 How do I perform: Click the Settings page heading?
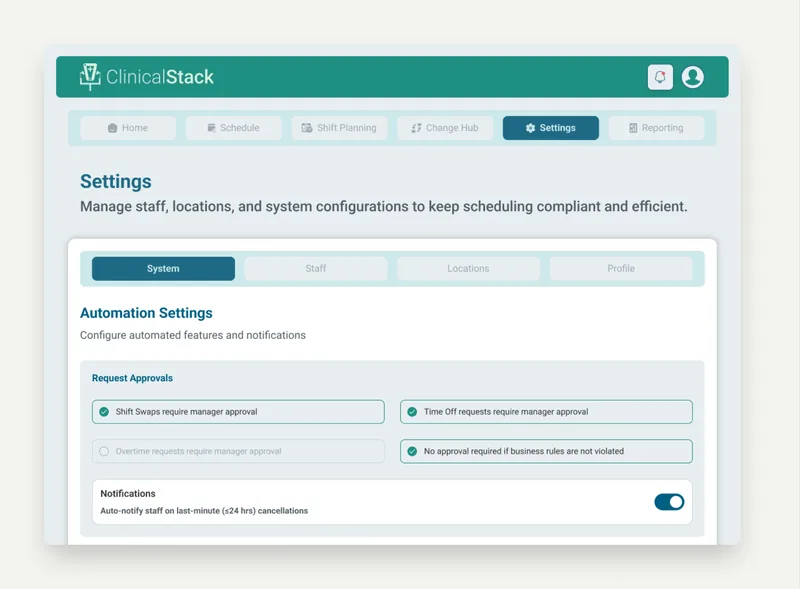pyautogui.click(x=116, y=182)
